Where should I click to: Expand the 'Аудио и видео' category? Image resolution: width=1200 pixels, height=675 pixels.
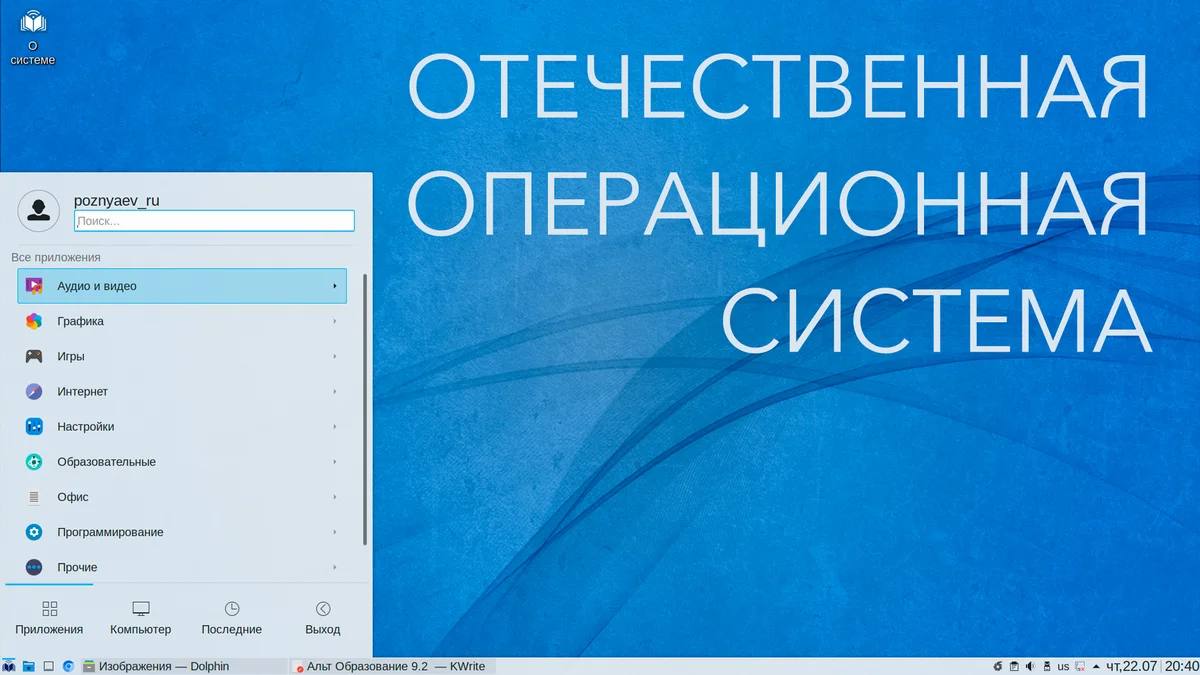(x=182, y=286)
